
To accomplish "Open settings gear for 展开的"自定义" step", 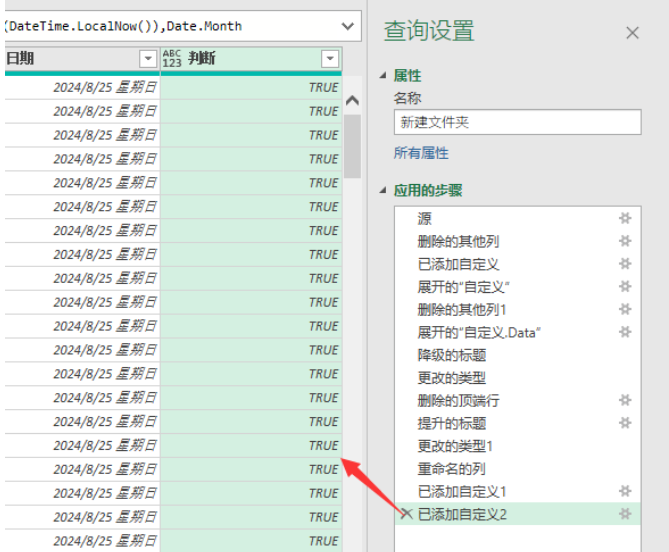I will pyautogui.click(x=625, y=286).
